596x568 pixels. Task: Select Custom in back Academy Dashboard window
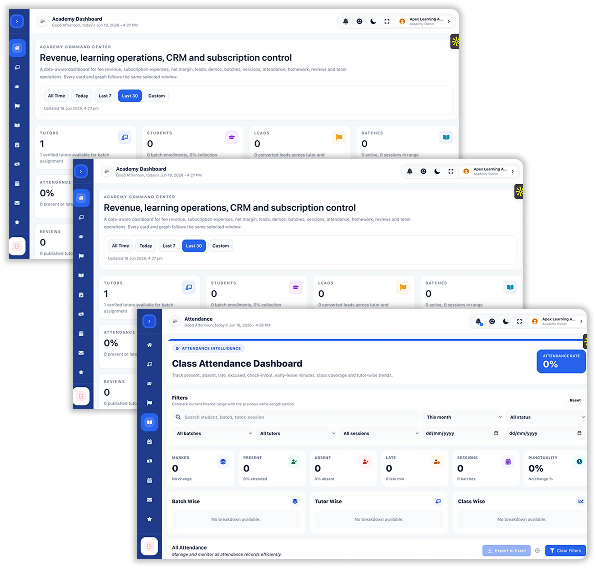pyautogui.click(x=157, y=96)
